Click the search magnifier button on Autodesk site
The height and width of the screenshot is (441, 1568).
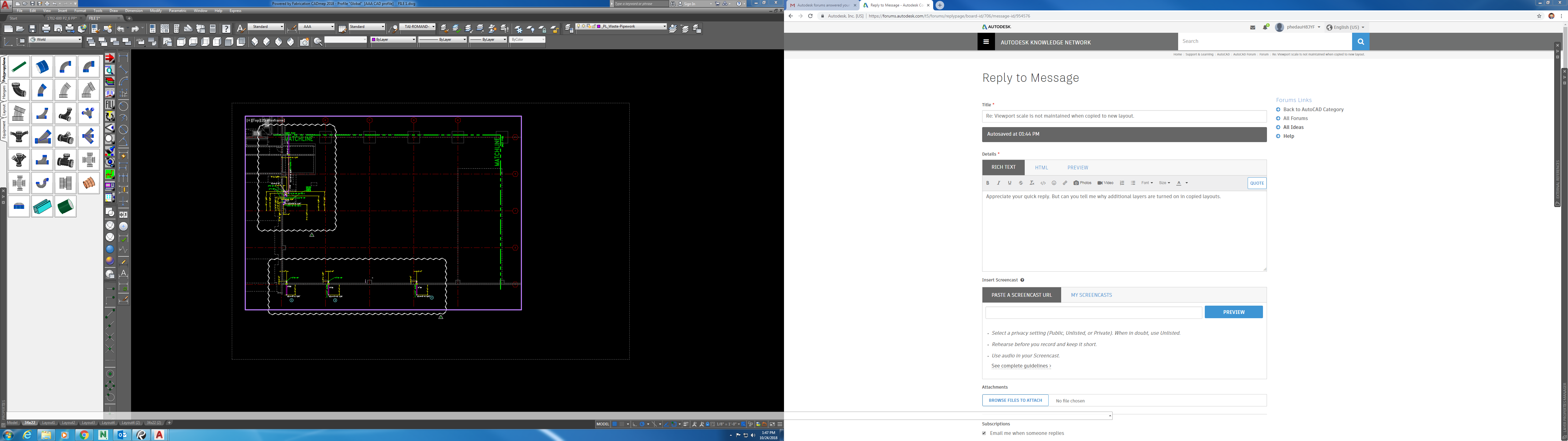click(x=1360, y=41)
